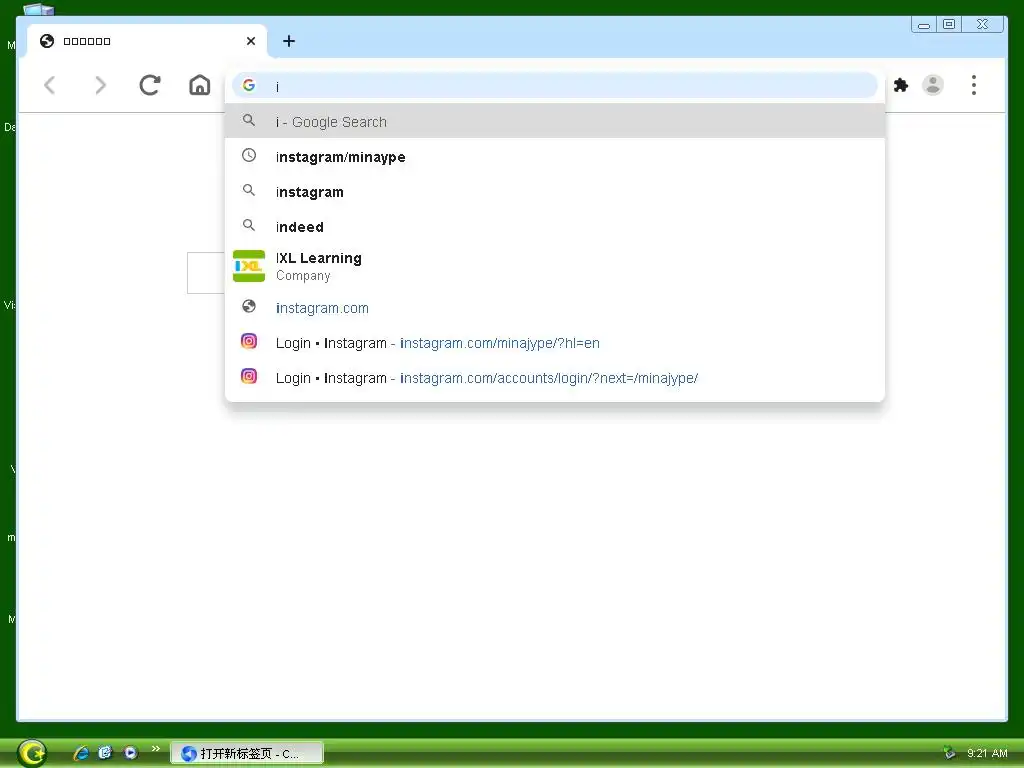This screenshot has height=768, width=1024.
Task: Open Chrome's three-dot menu
Action: [x=974, y=85]
